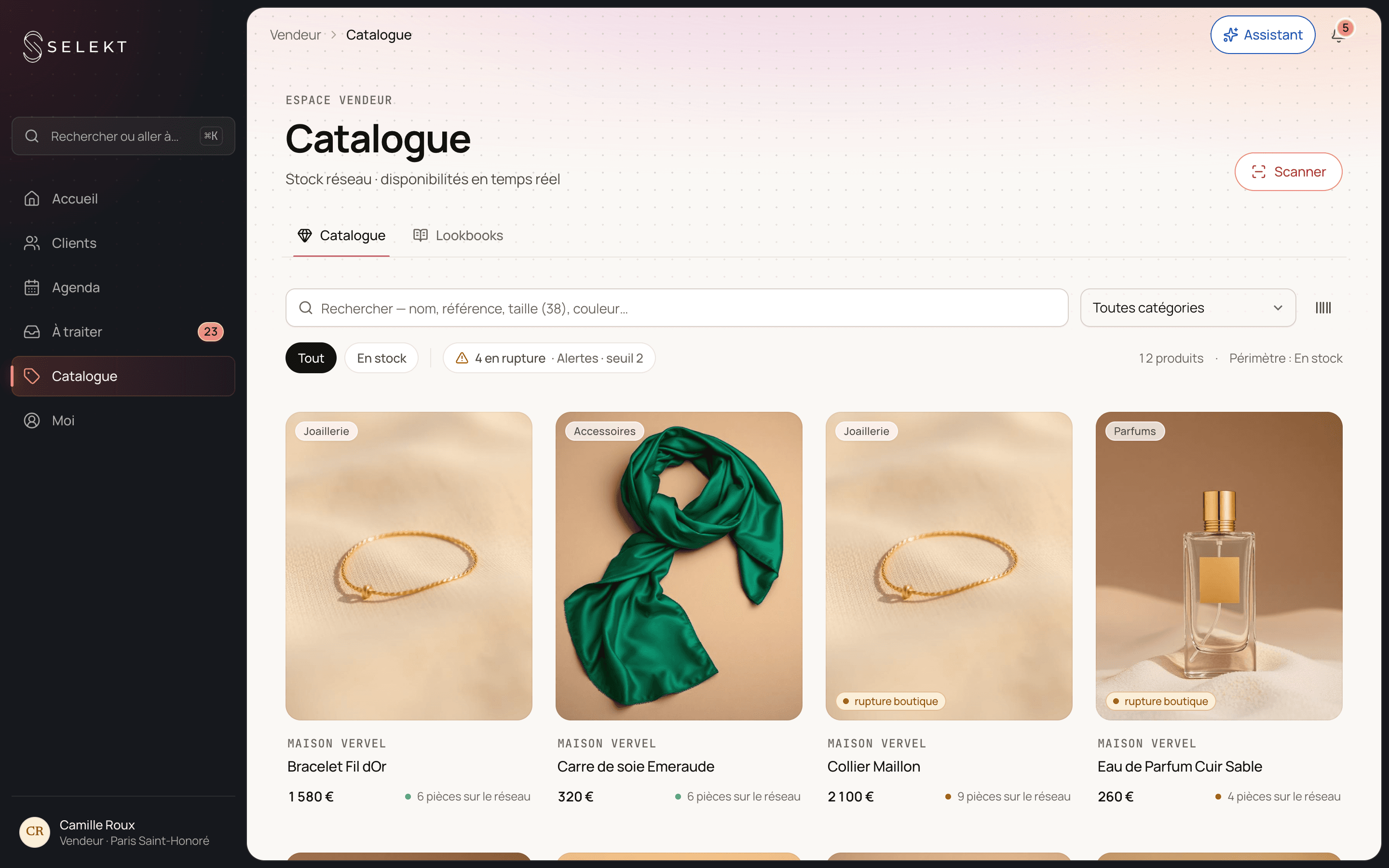Open the barcode view icon
1389x868 pixels.
click(1323, 308)
